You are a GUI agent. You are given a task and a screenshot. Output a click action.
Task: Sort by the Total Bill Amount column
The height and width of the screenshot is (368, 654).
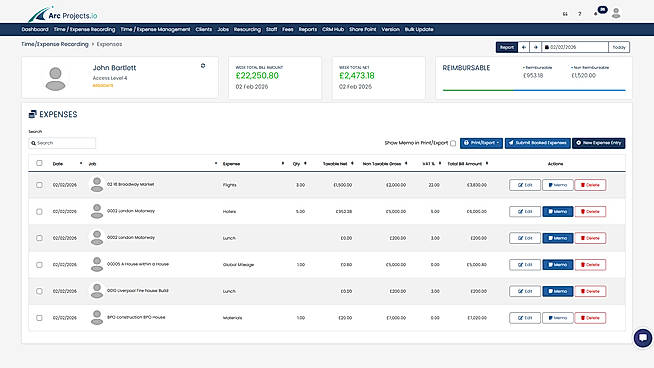click(465, 164)
